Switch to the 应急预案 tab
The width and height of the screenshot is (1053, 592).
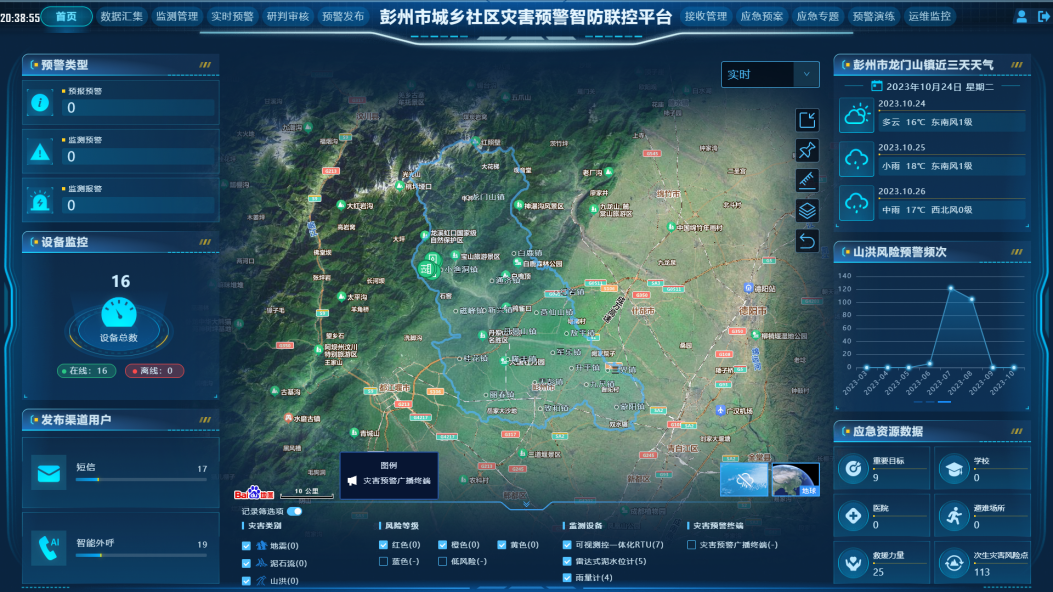[x=761, y=17]
